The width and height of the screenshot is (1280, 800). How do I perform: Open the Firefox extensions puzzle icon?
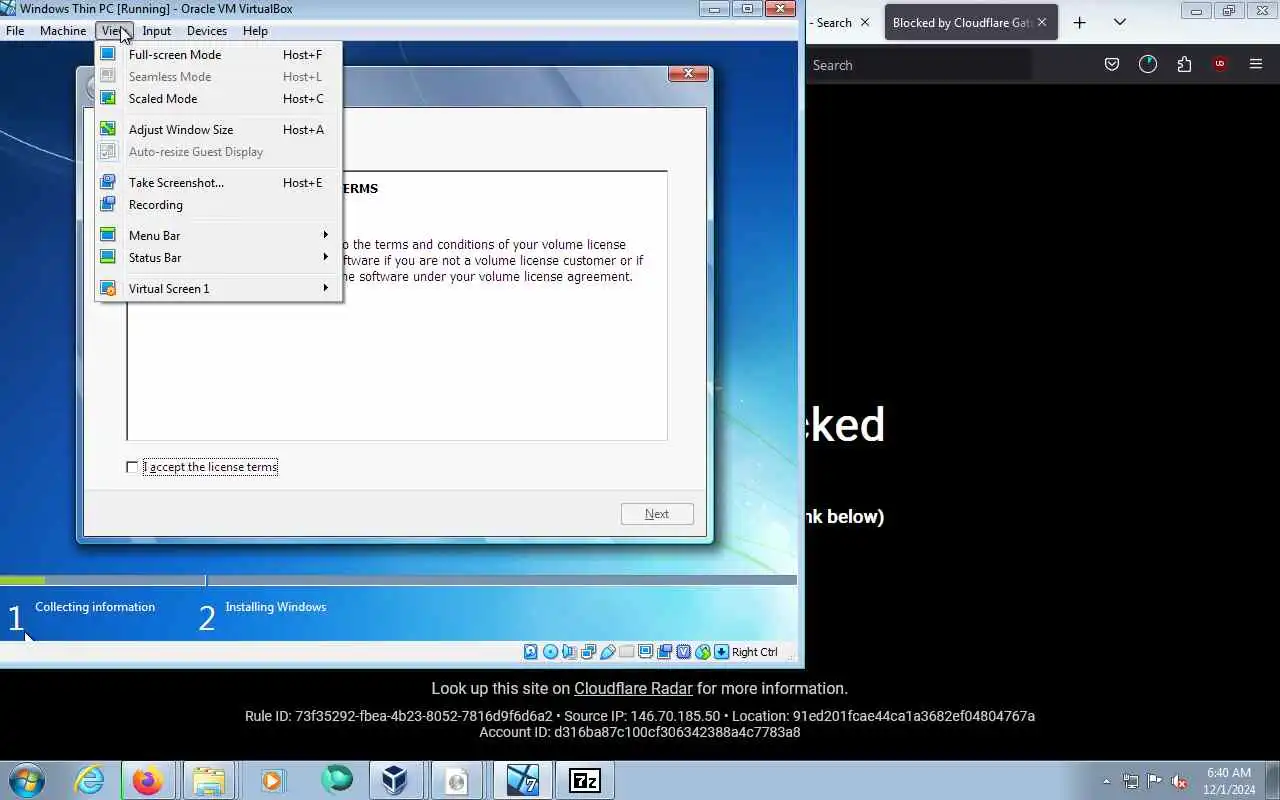coord(1184,65)
